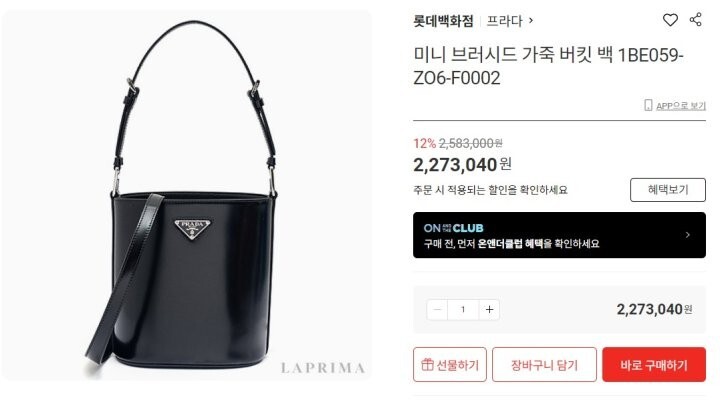Add item with 장바구니 담기 button

pos(544,365)
